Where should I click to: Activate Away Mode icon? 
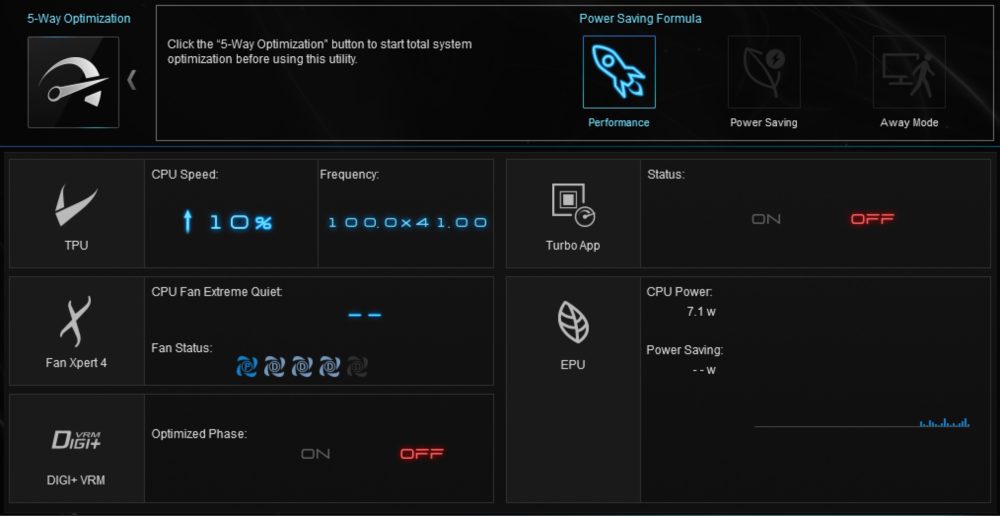click(x=909, y=71)
